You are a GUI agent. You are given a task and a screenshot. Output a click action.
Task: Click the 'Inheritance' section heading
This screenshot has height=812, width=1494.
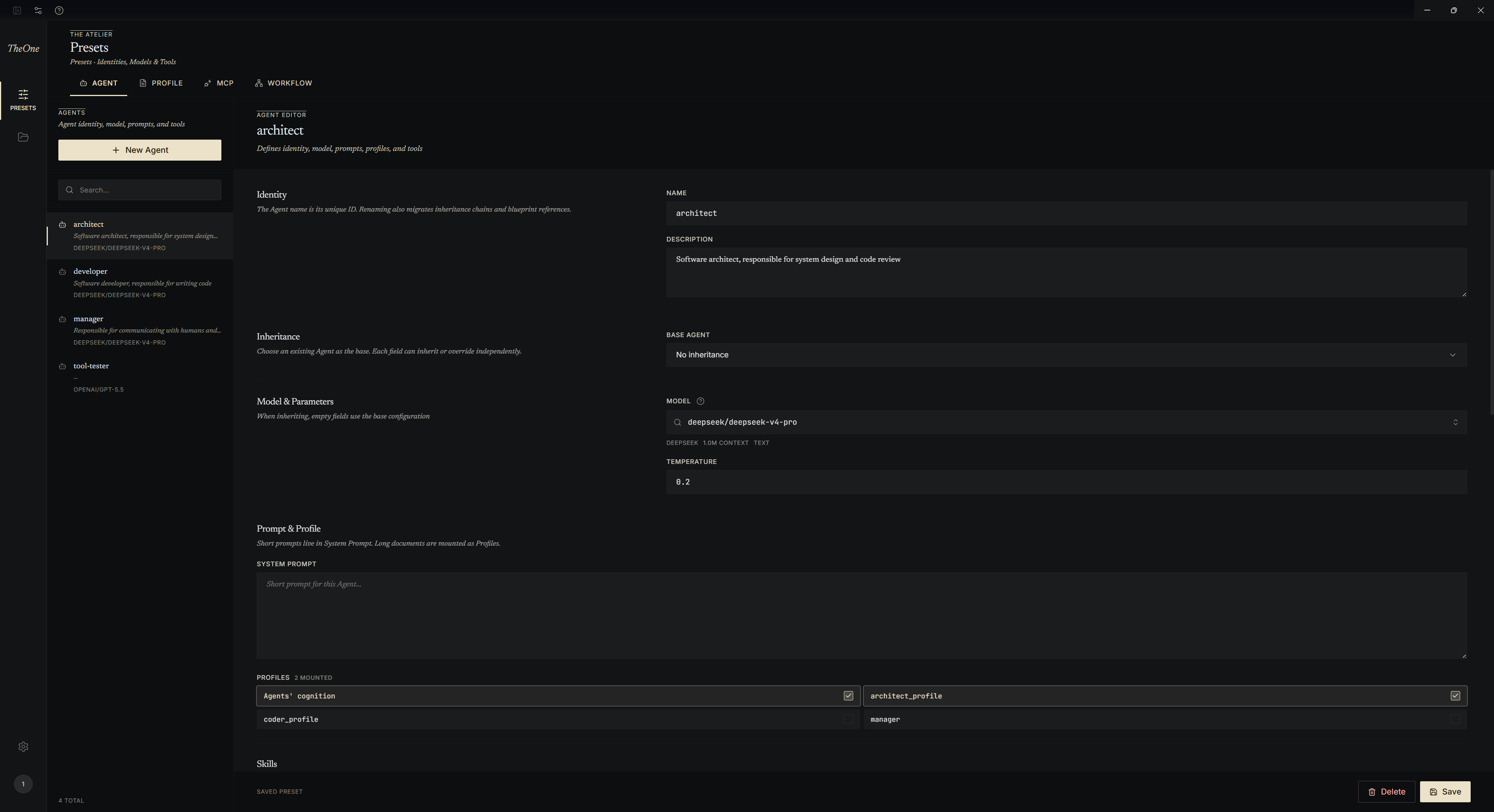[x=279, y=337]
